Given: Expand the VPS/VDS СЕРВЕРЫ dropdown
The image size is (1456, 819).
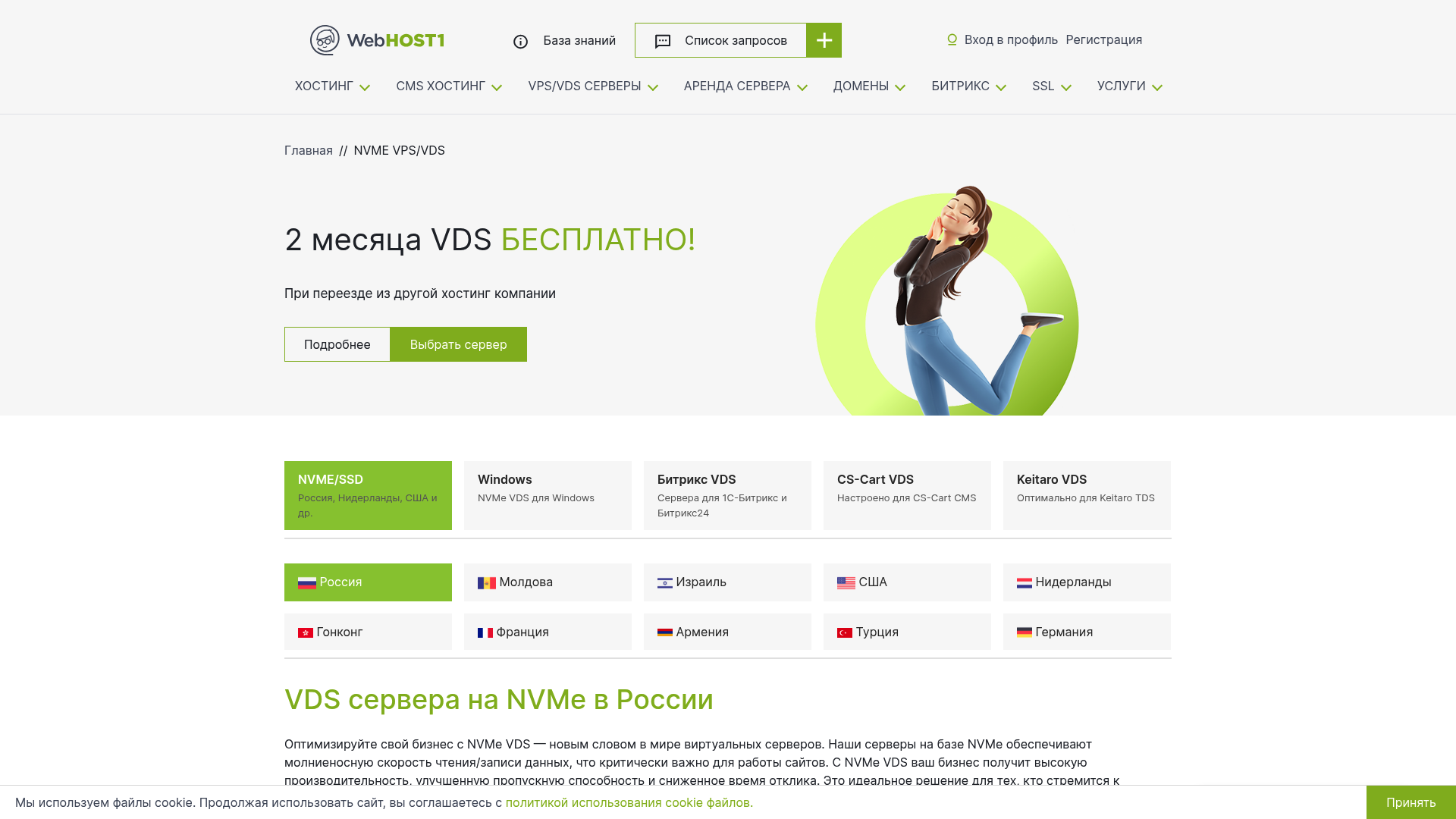Looking at the screenshot, I should (593, 86).
